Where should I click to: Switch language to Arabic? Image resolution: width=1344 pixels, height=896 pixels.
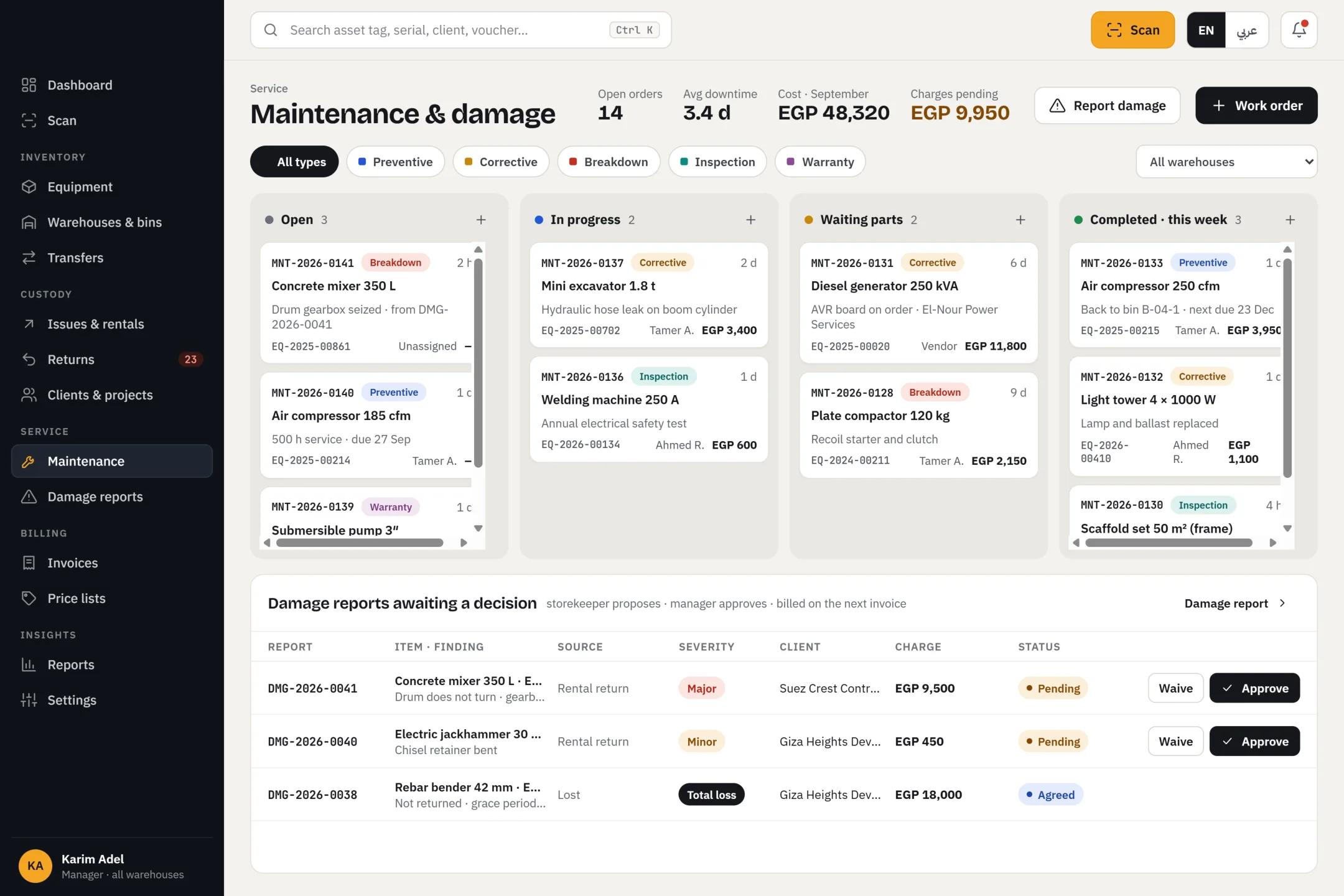[1247, 30]
